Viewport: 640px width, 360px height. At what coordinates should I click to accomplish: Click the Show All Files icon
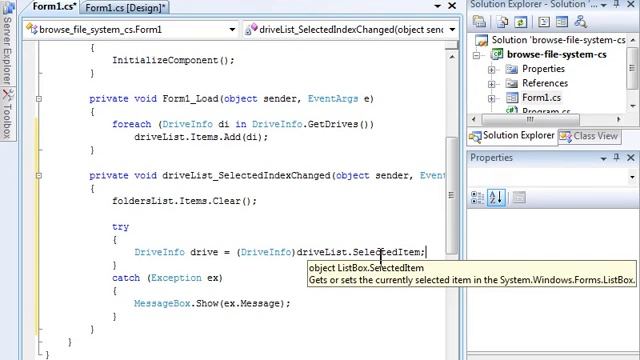502,22
